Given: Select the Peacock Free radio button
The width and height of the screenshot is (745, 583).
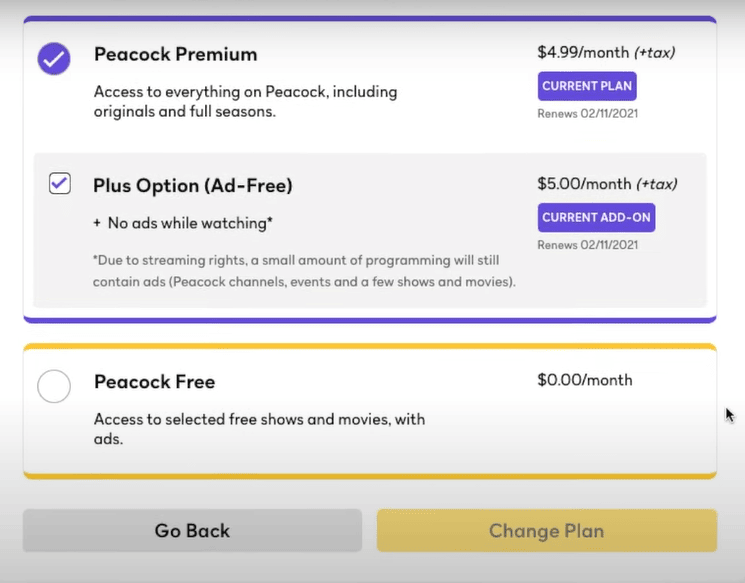Looking at the screenshot, I should click(54, 386).
